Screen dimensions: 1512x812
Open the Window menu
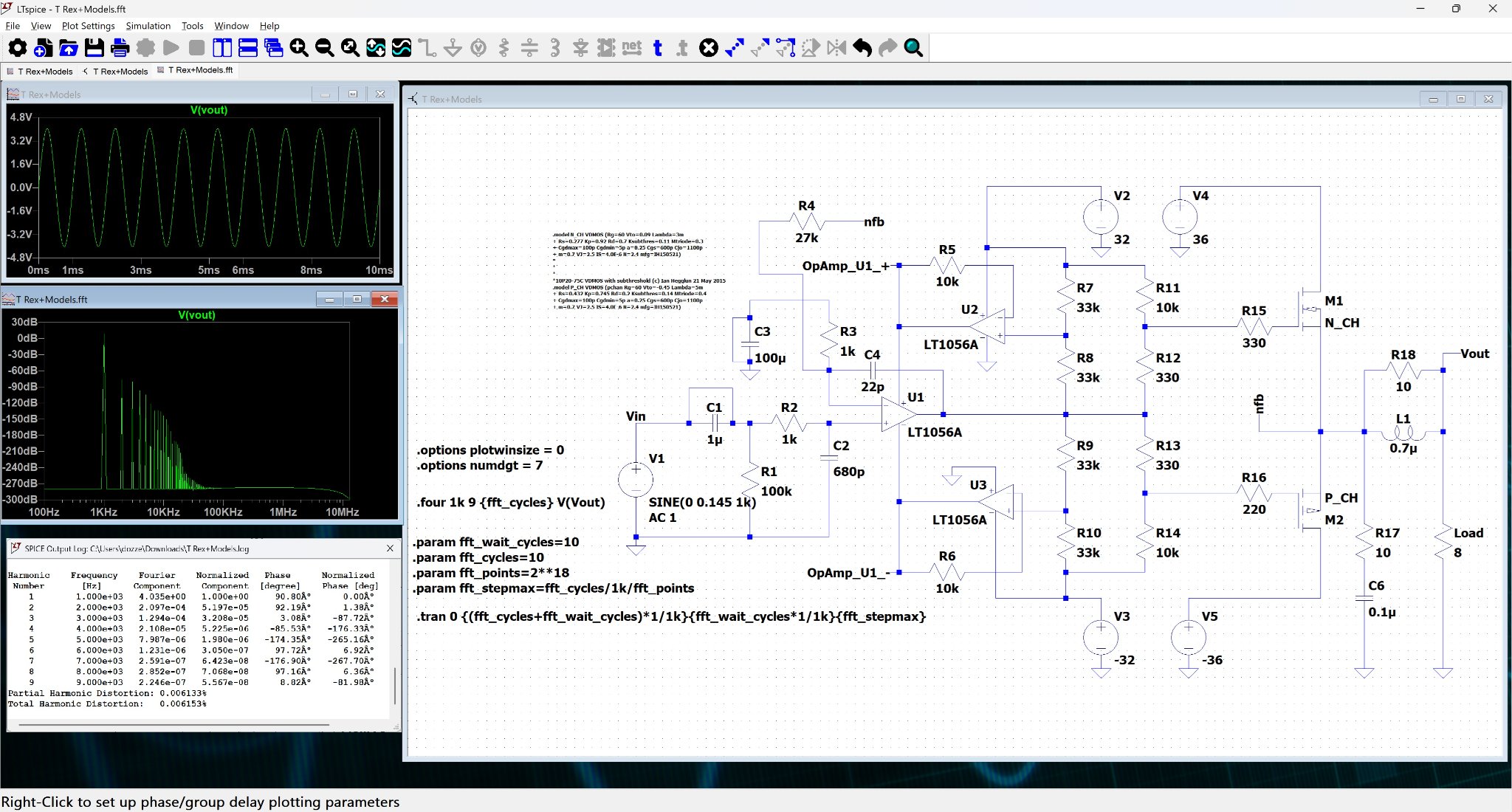231,26
